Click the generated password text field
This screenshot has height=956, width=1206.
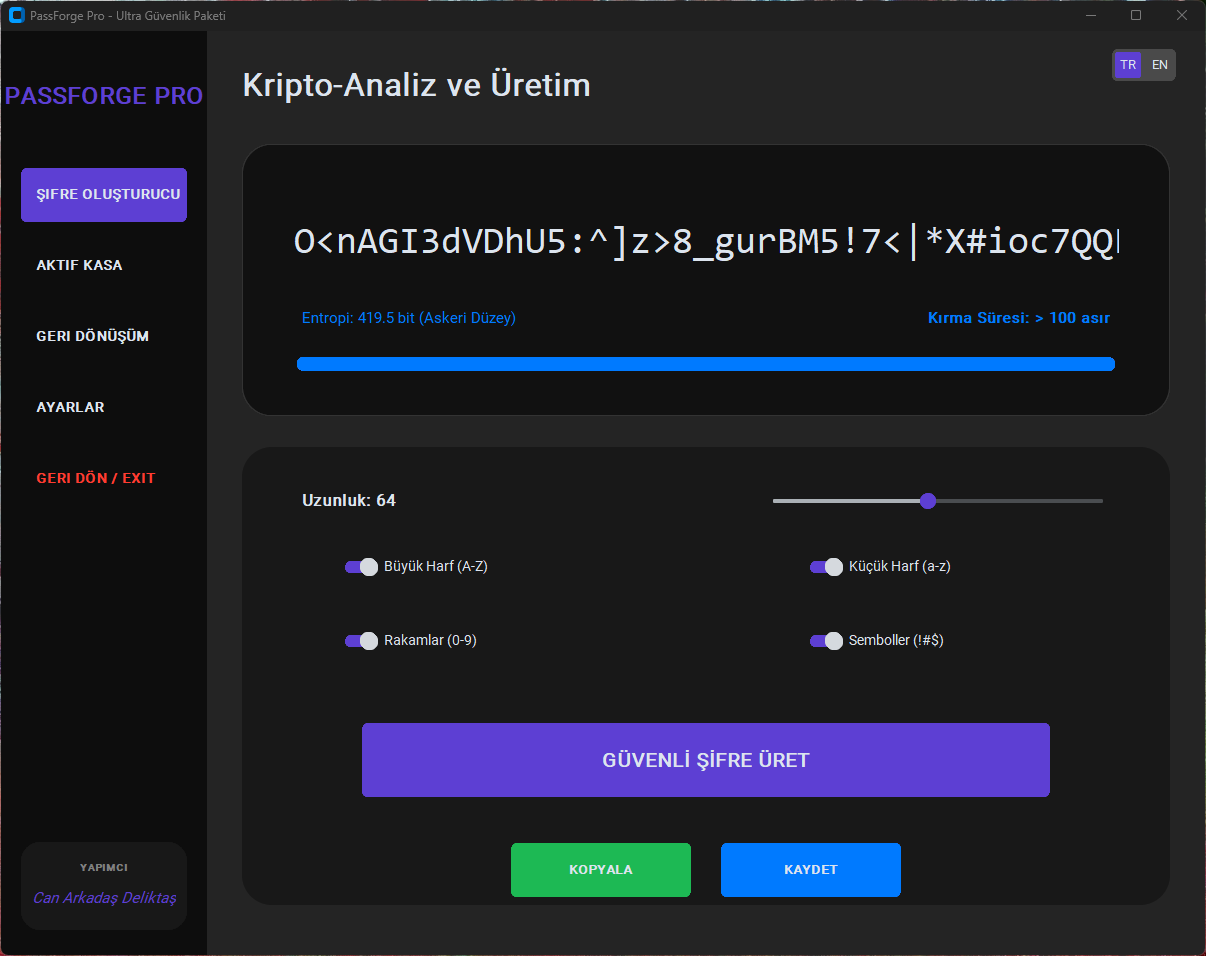[706, 242]
